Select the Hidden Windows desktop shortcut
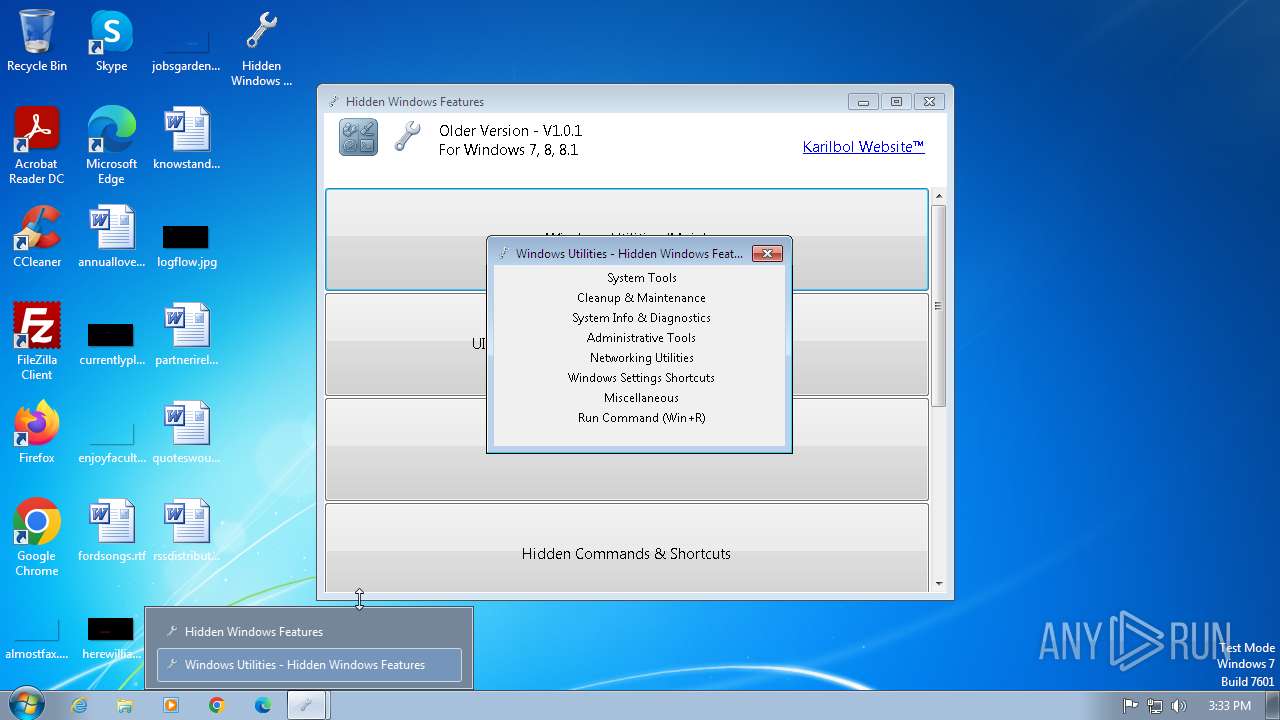1280x720 pixels. 261,49
